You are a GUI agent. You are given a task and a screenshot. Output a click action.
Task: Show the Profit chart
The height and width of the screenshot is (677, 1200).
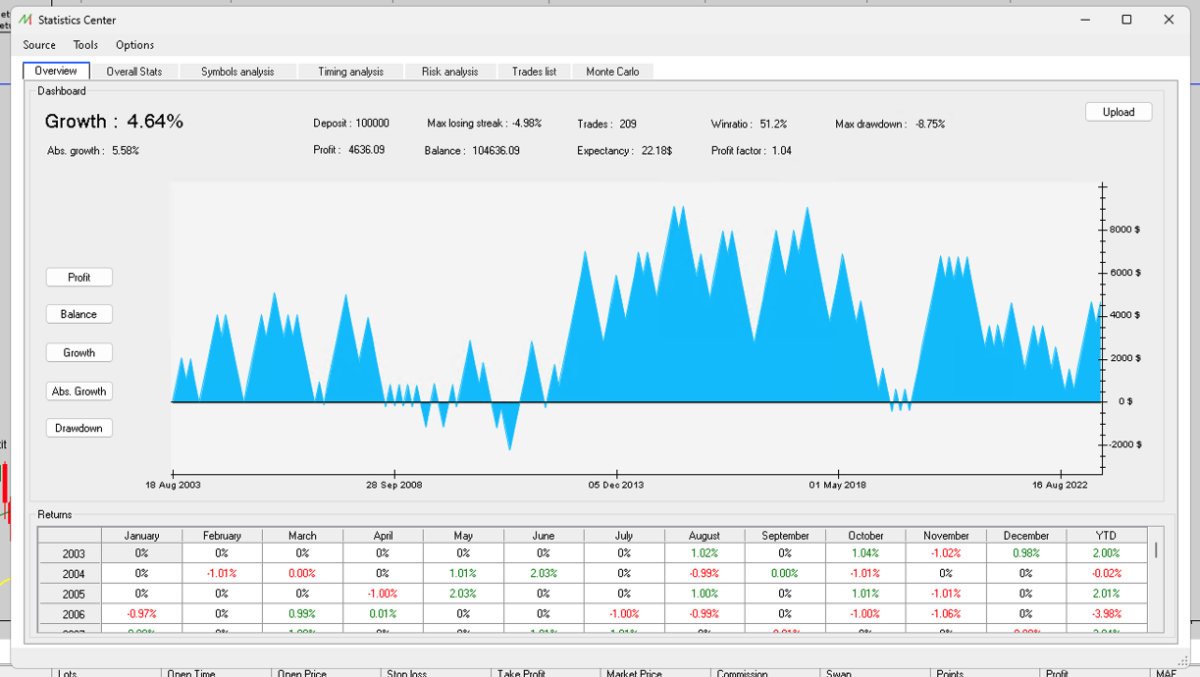(79, 277)
